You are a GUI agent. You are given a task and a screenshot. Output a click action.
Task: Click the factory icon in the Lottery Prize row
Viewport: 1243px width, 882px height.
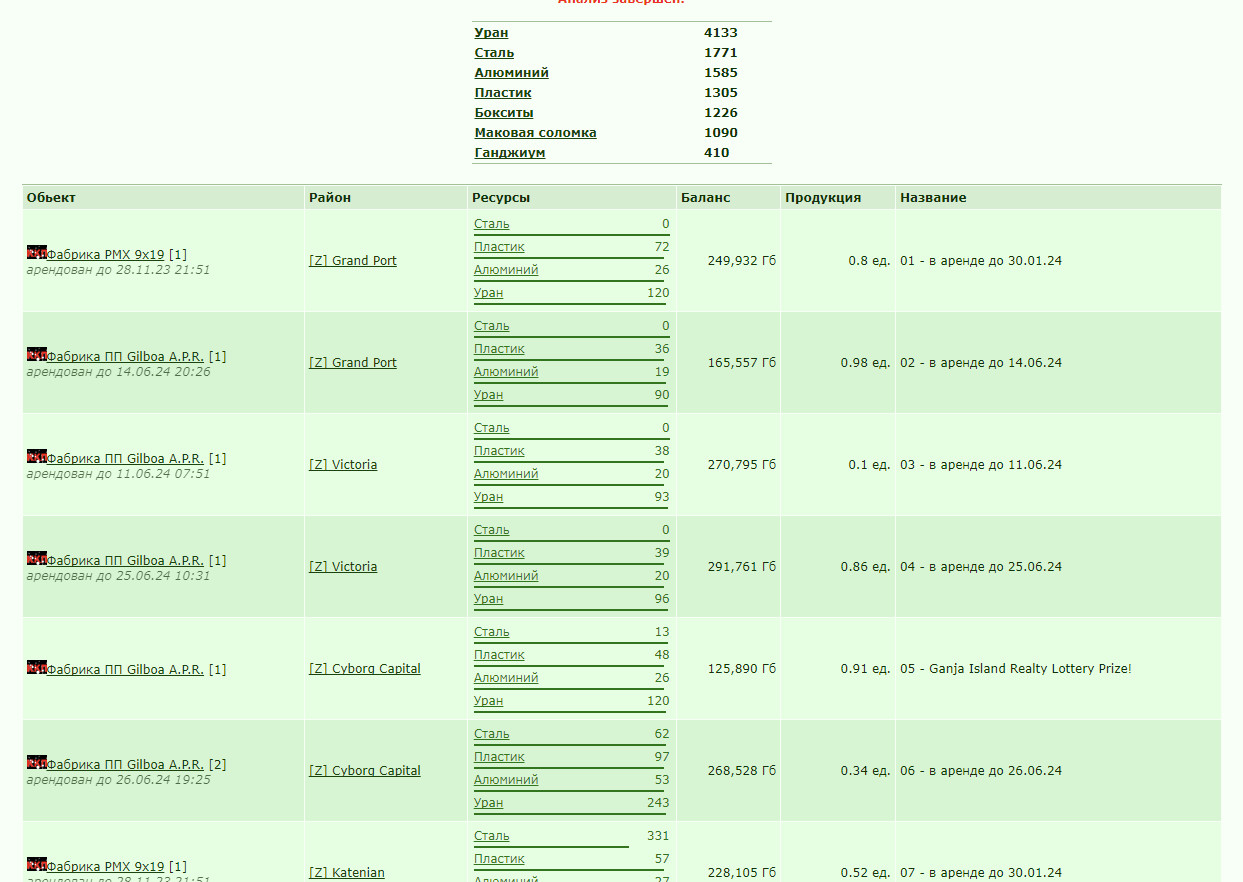coord(37,668)
